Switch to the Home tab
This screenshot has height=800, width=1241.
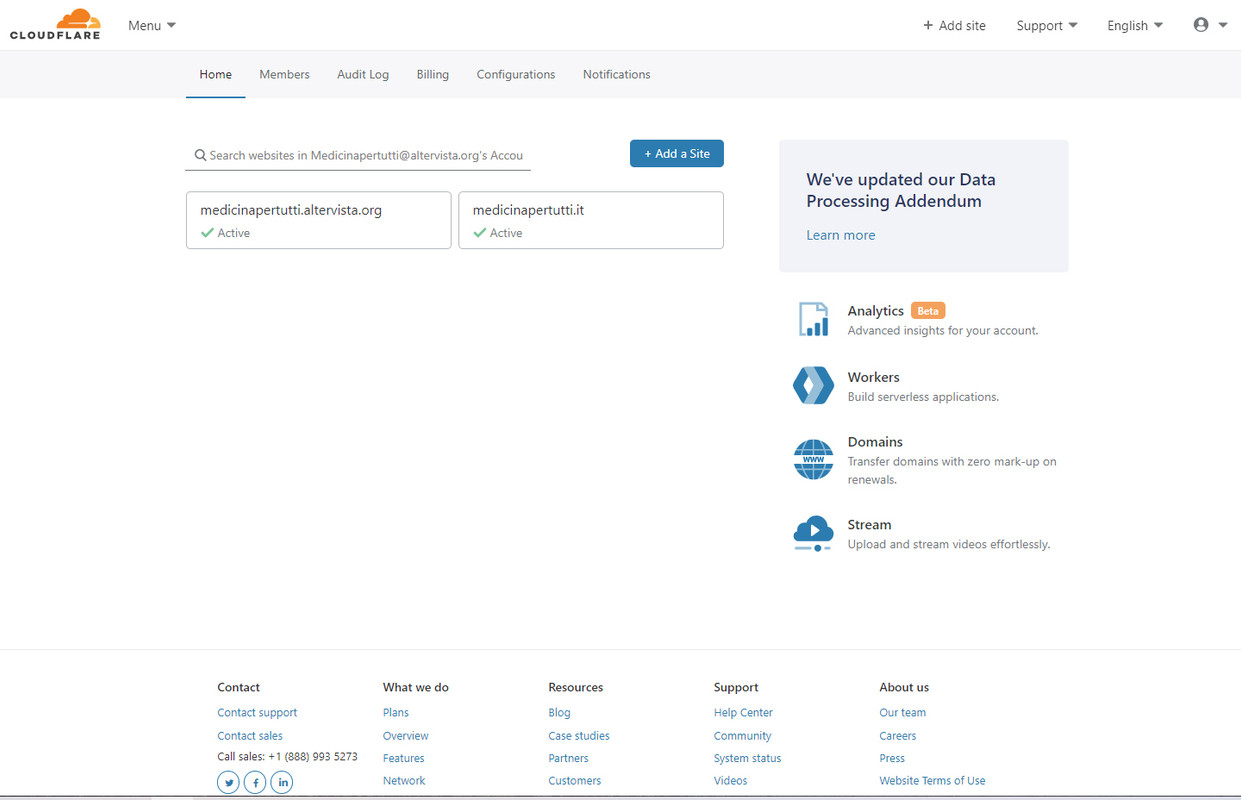coord(215,74)
